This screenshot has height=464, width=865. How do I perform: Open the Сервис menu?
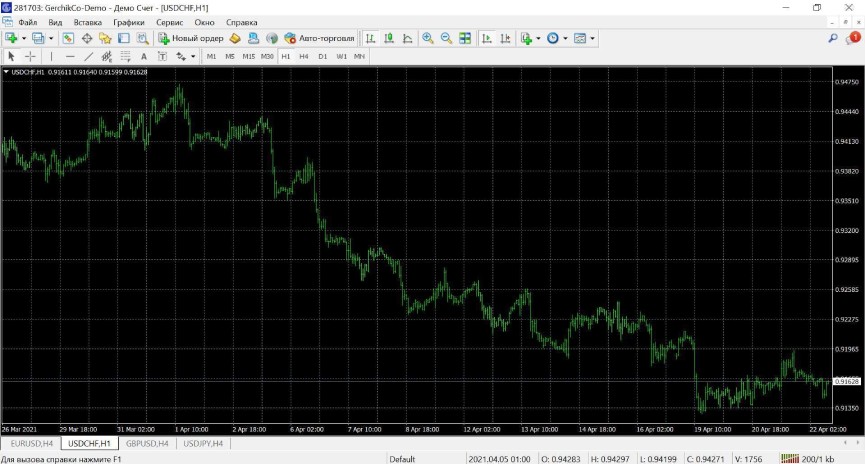[169, 23]
